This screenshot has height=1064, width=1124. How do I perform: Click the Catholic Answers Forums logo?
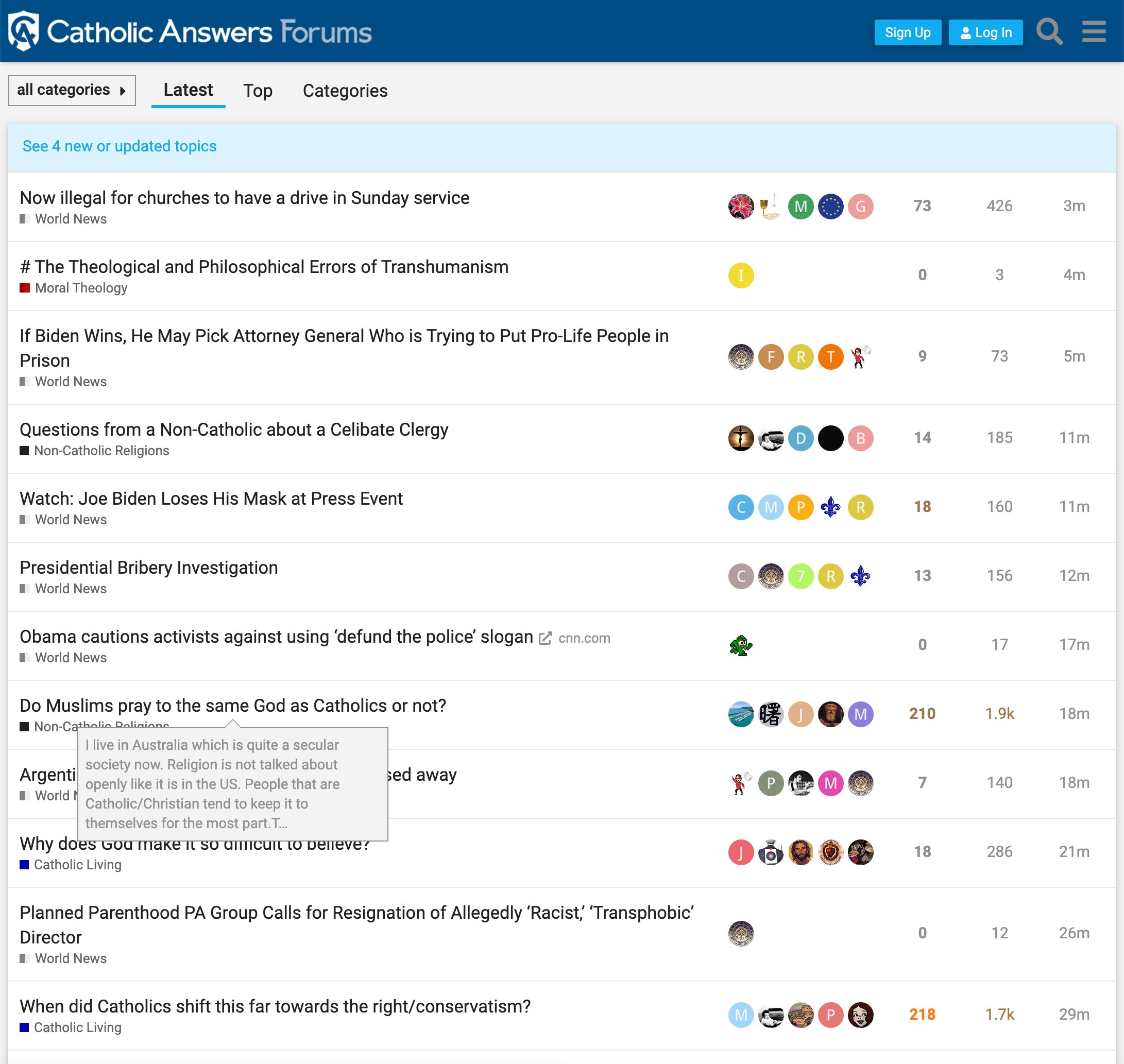(x=190, y=32)
